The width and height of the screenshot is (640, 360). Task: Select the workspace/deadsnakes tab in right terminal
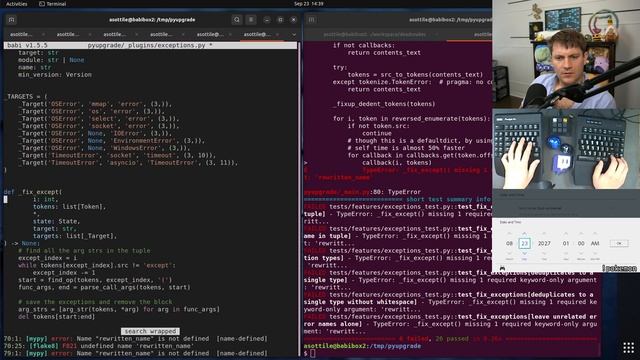tap(374, 35)
